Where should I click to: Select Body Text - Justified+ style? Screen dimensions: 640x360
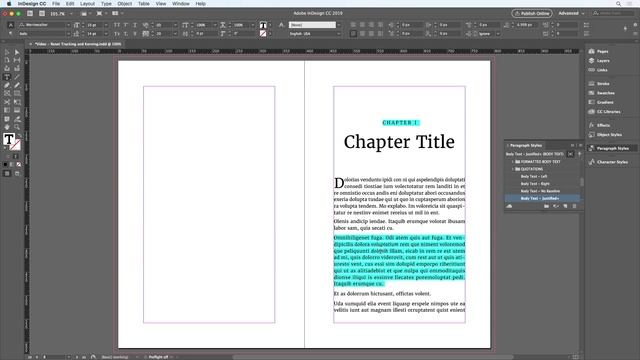click(x=542, y=198)
